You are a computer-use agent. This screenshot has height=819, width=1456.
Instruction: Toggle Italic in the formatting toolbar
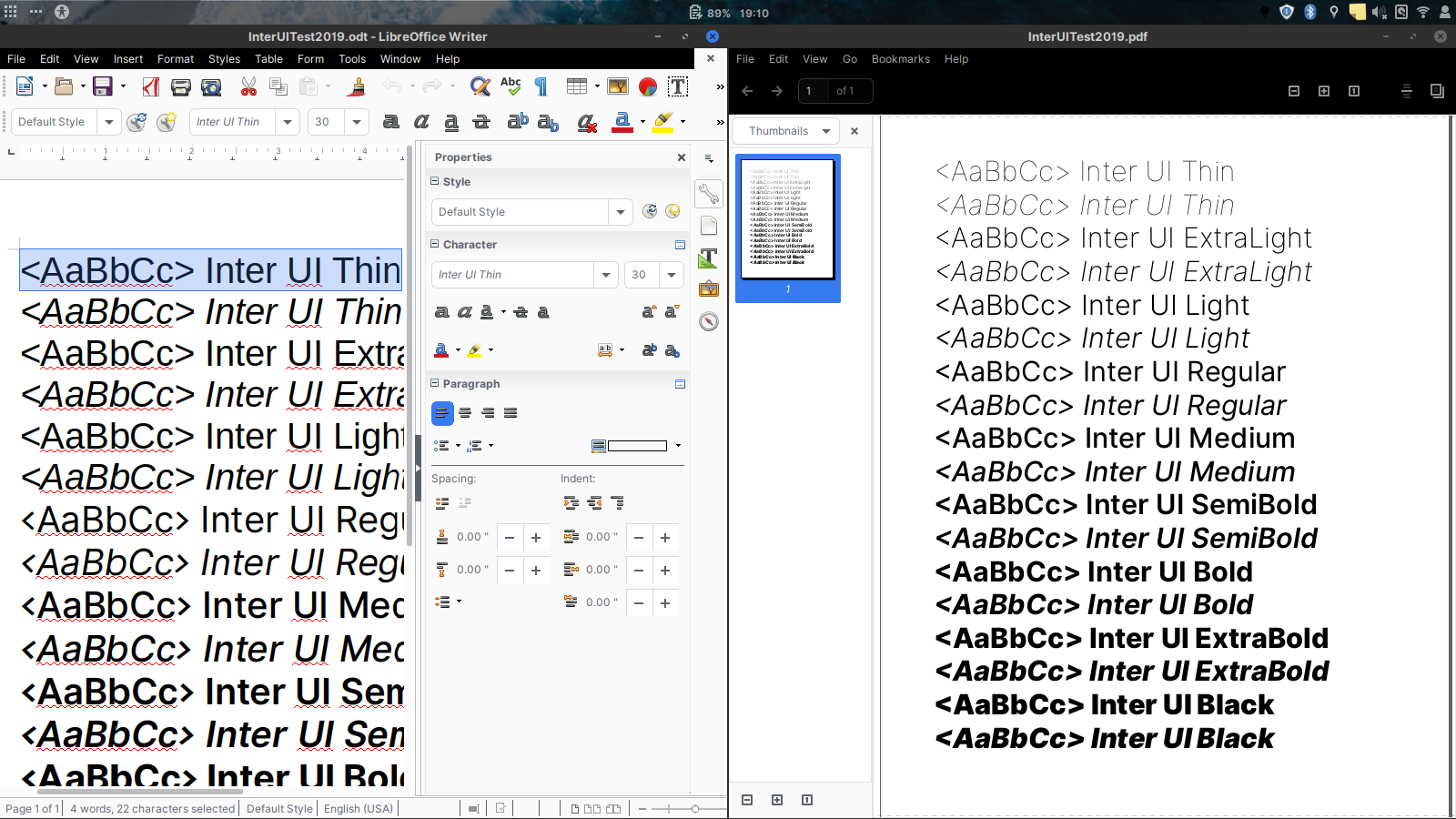point(421,122)
